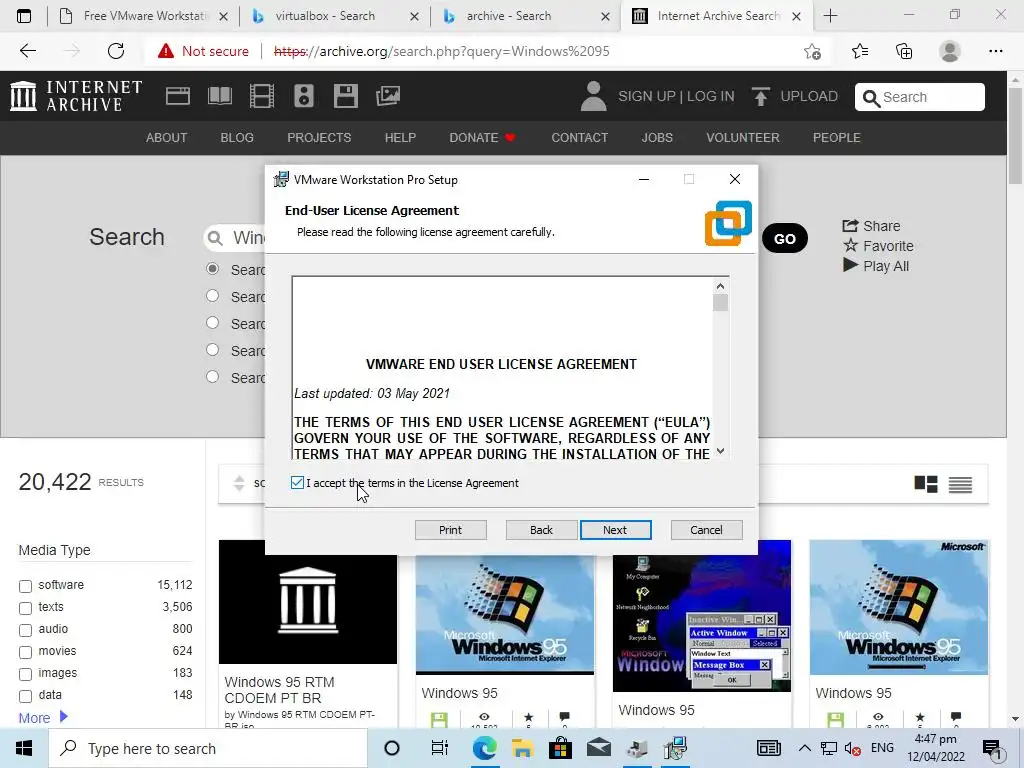This screenshot has width=1024, height=768.
Task: Click Type here to search taskbar box
Action: coord(208,748)
